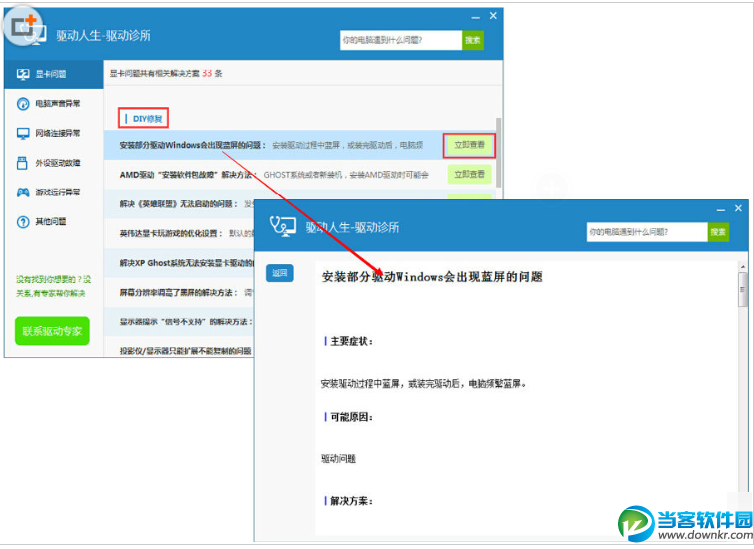Viewport: 754px width, 549px height.
Task: Open the 外设驱动故障 sidebar category
Action: [53, 163]
